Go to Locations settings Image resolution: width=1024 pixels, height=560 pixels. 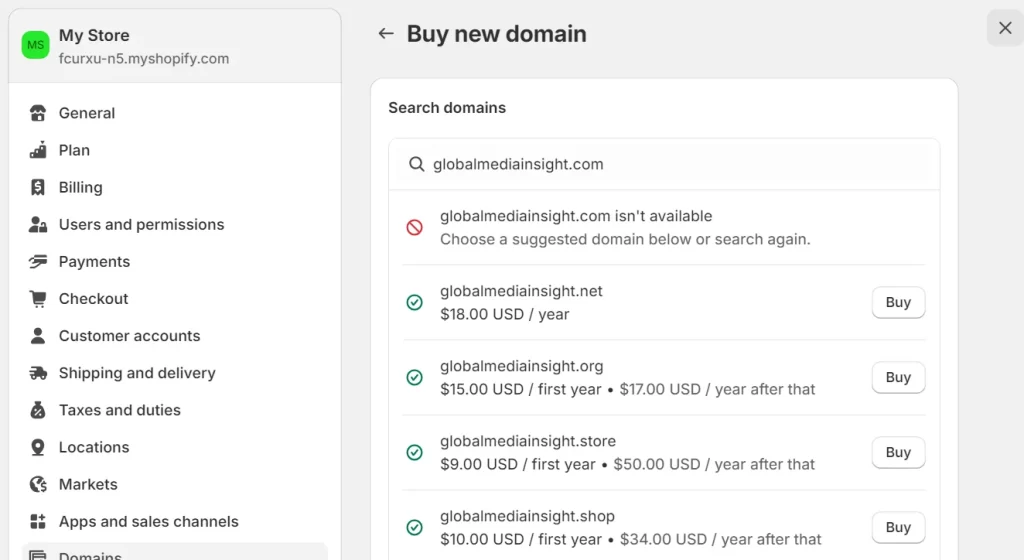tap(94, 447)
